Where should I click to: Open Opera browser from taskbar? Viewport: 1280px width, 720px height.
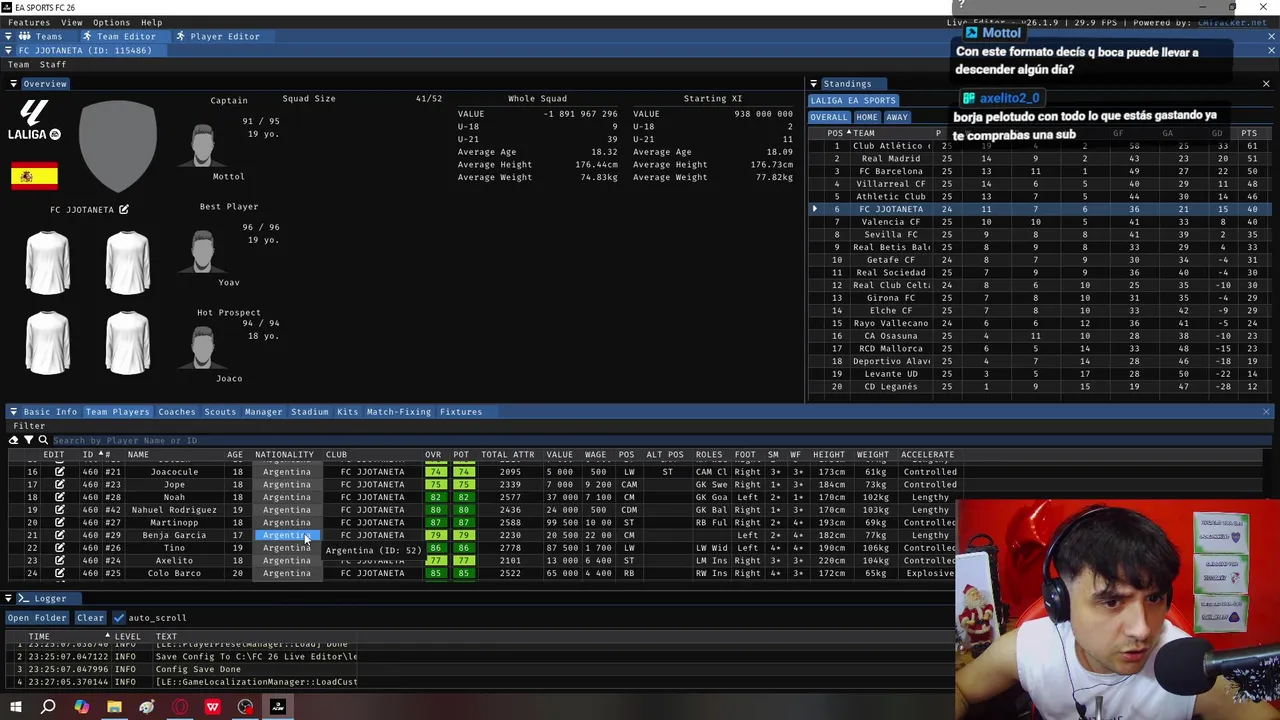(x=180, y=707)
